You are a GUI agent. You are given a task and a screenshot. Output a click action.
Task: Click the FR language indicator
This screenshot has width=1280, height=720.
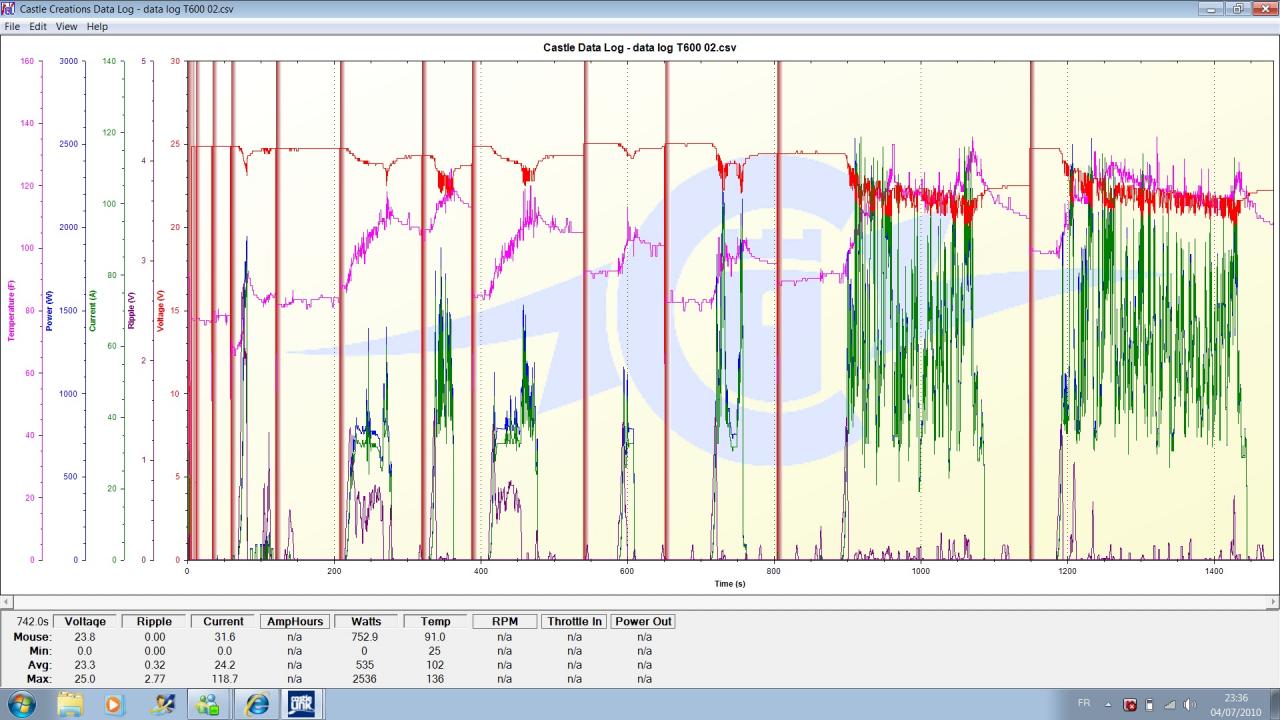[x=1084, y=703]
